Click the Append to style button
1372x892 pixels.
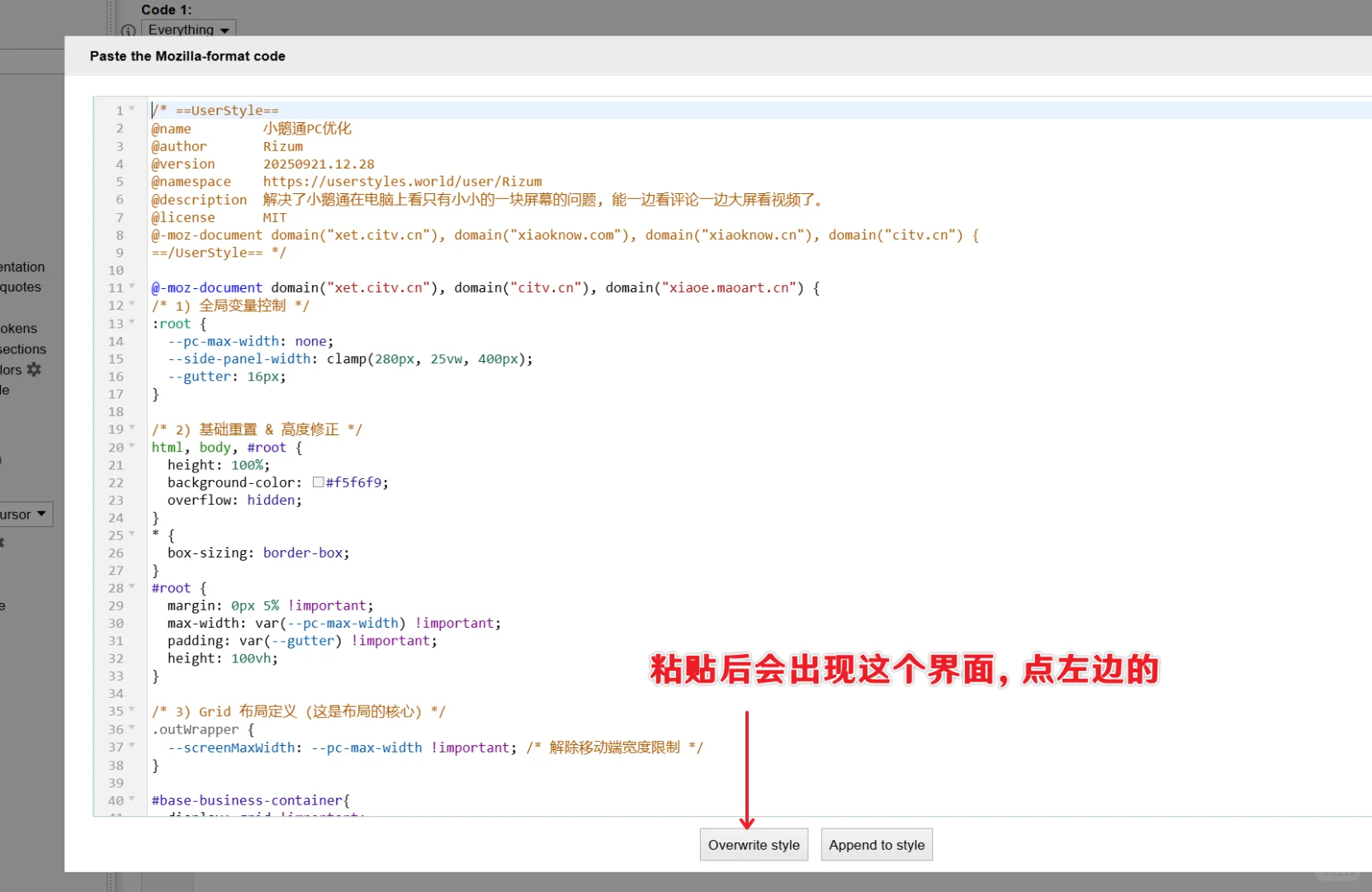coord(876,844)
